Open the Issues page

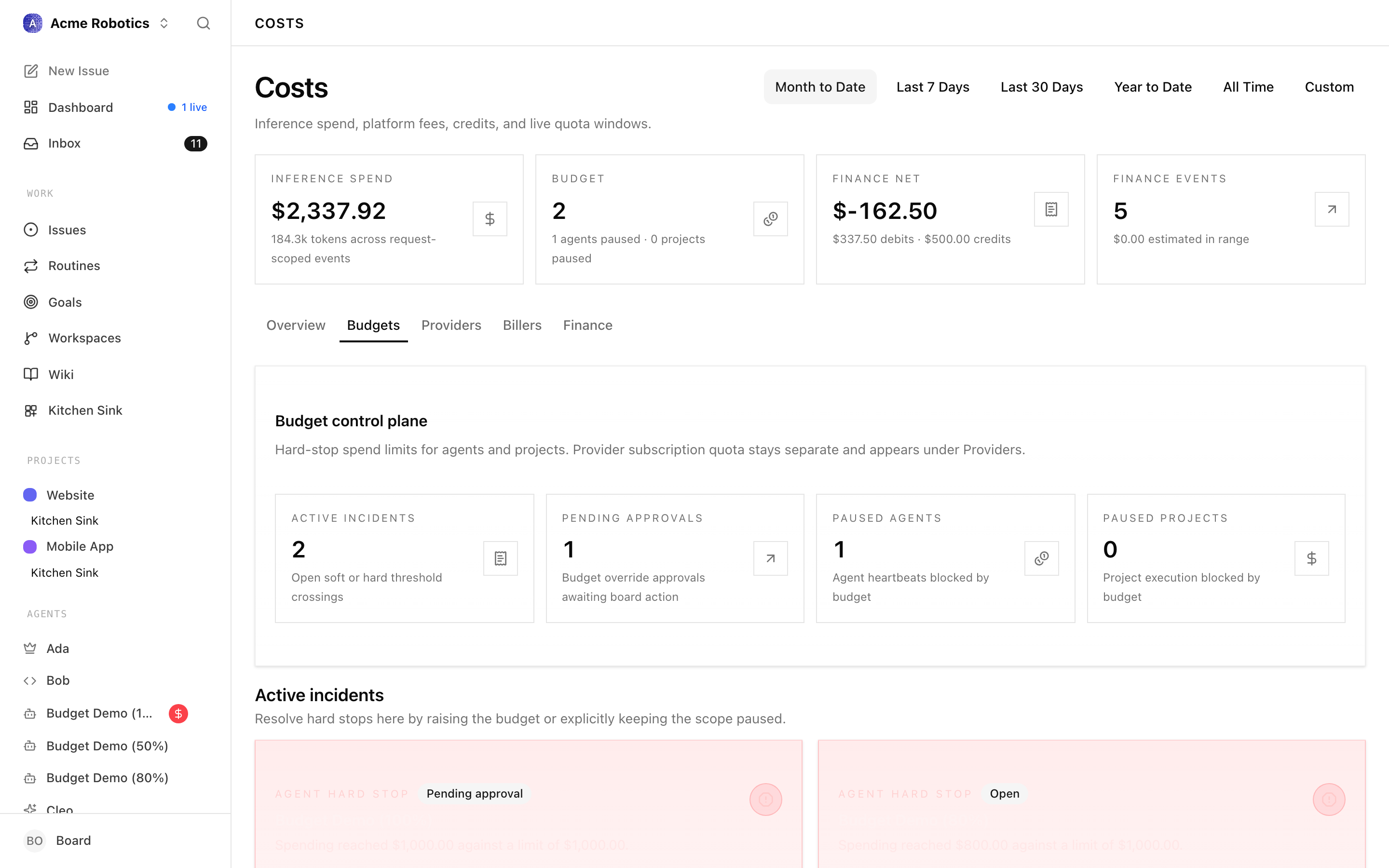click(x=115, y=230)
